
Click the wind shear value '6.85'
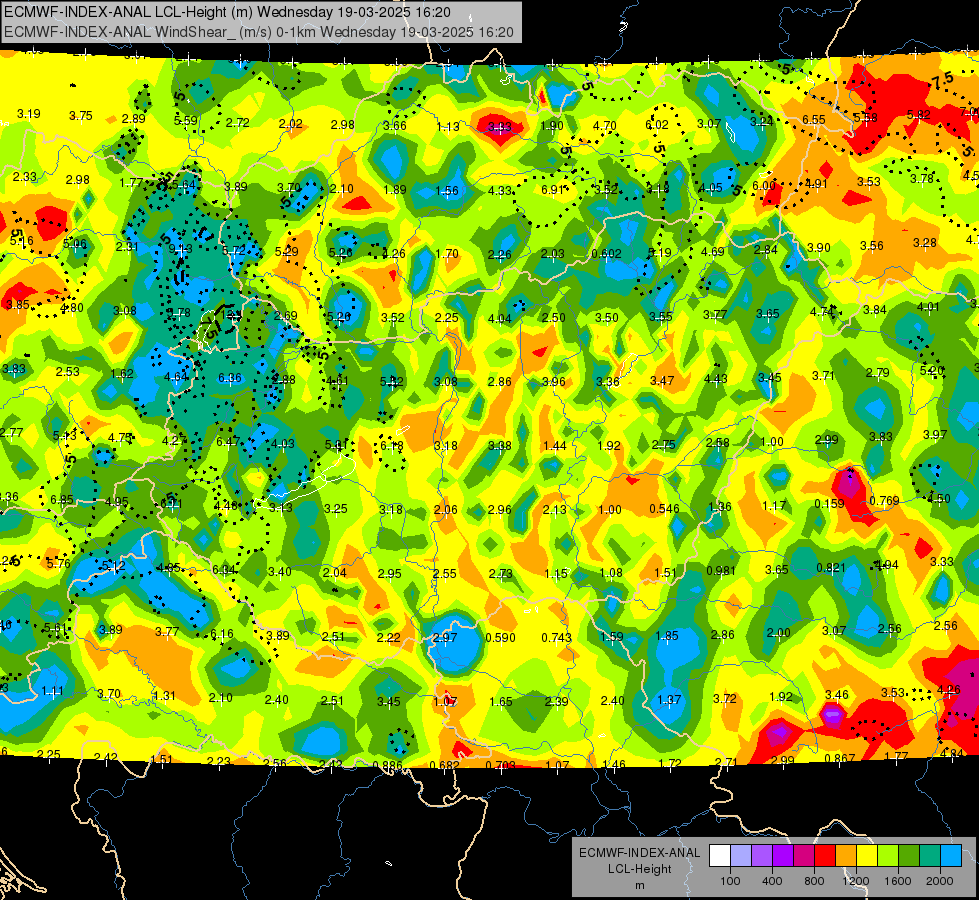[62, 500]
